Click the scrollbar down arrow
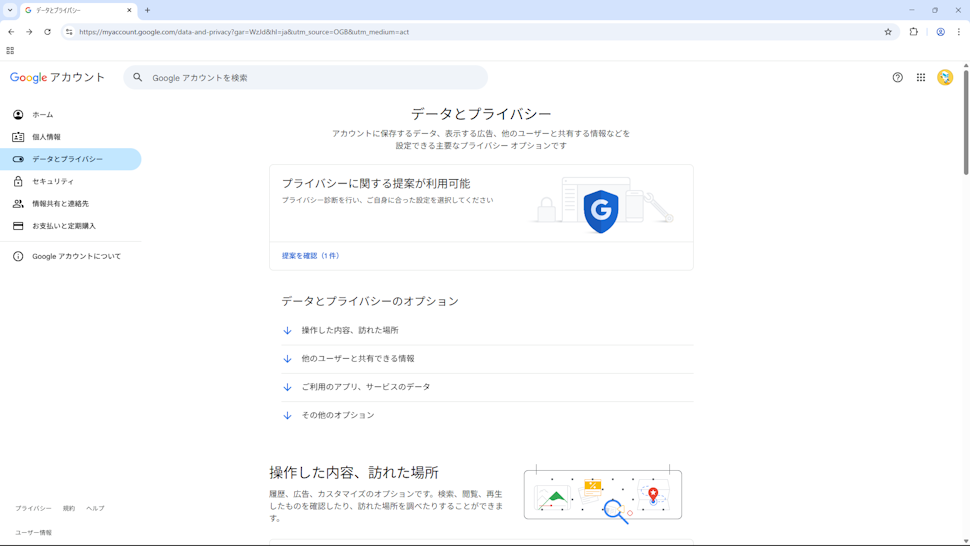The image size is (970, 546). (966, 542)
